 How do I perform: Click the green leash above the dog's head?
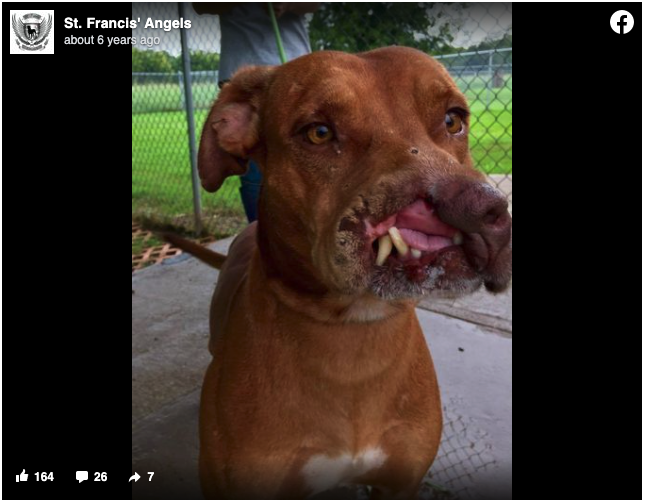[x=278, y=33]
